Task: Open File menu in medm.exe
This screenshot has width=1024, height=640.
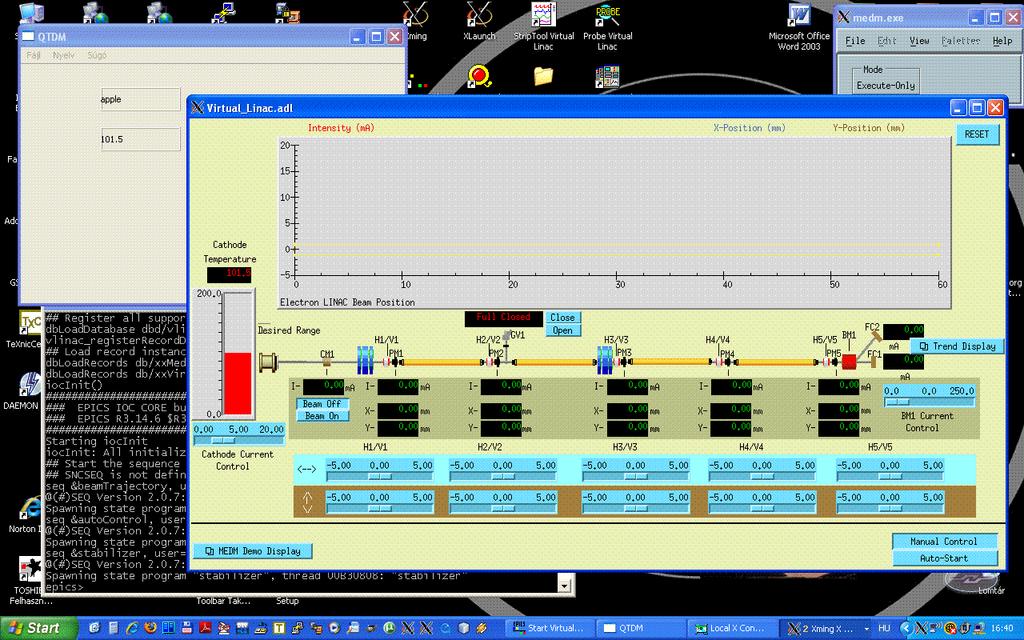Action: click(x=855, y=40)
